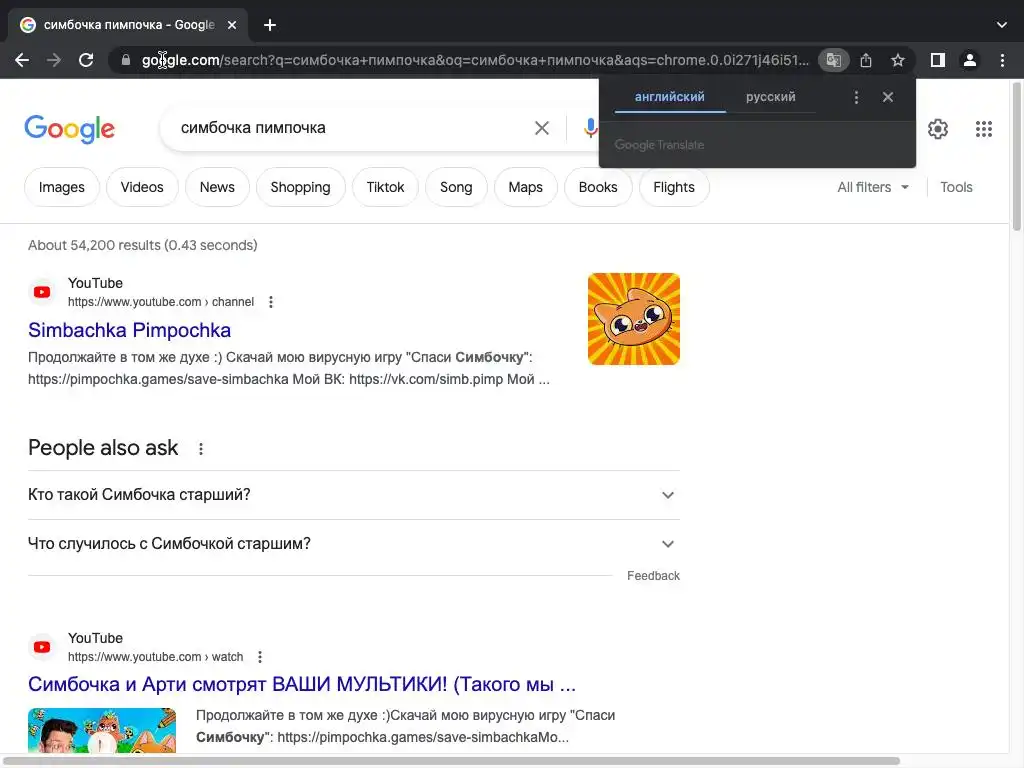The height and width of the screenshot is (768, 1024).
Task: Filter results by Tiktok
Action: click(385, 187)
